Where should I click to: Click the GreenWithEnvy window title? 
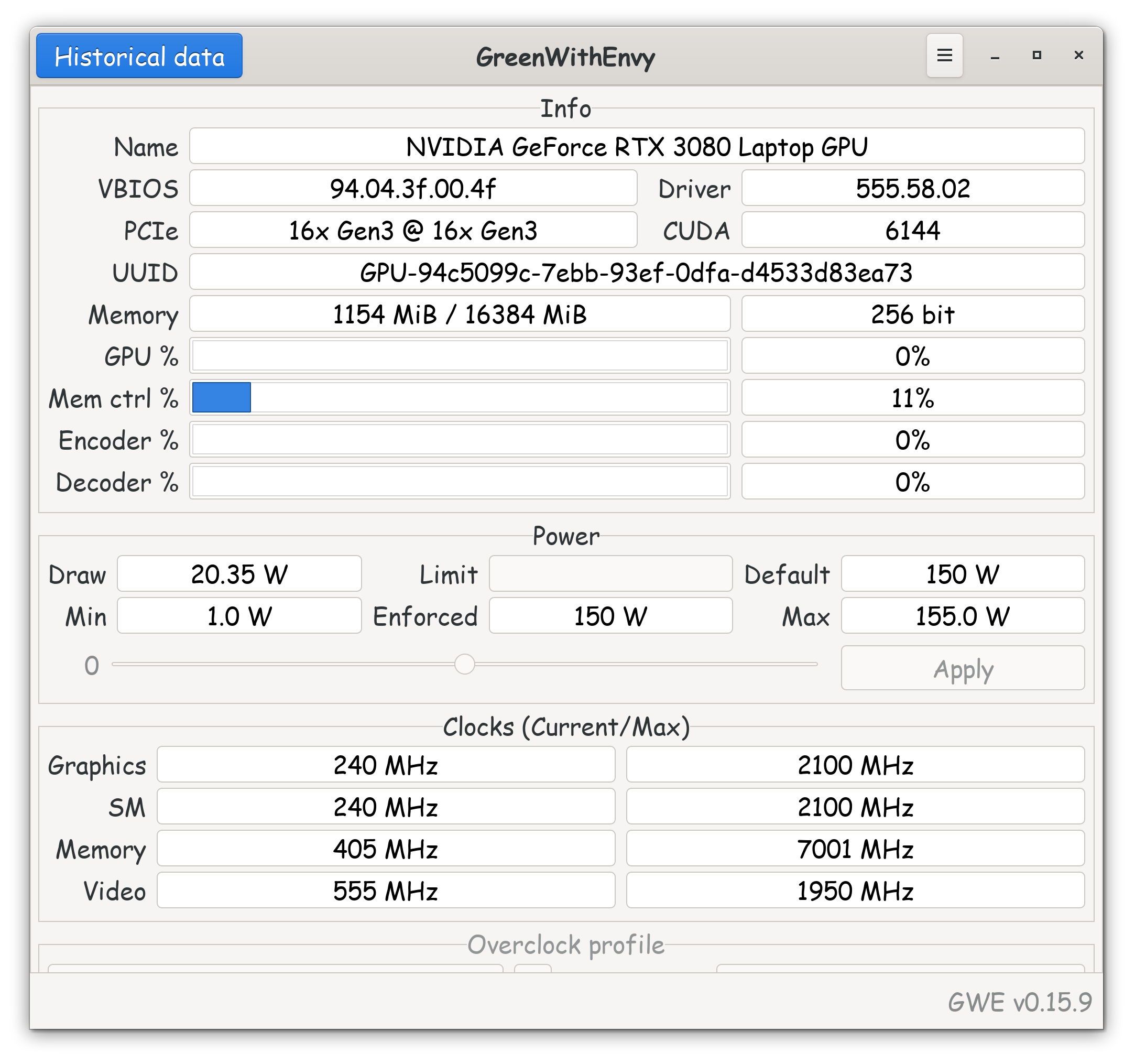(x=565, y=57)
